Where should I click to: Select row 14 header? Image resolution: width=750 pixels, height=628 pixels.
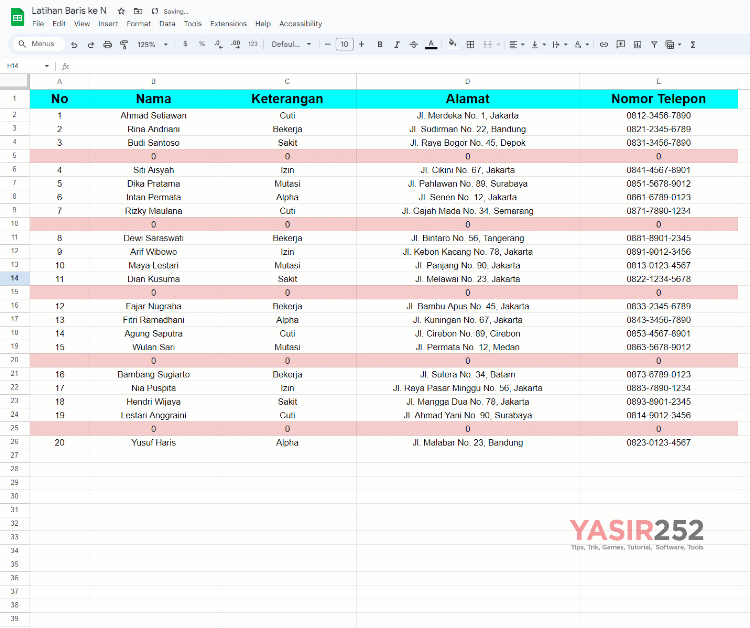point(14,278)
